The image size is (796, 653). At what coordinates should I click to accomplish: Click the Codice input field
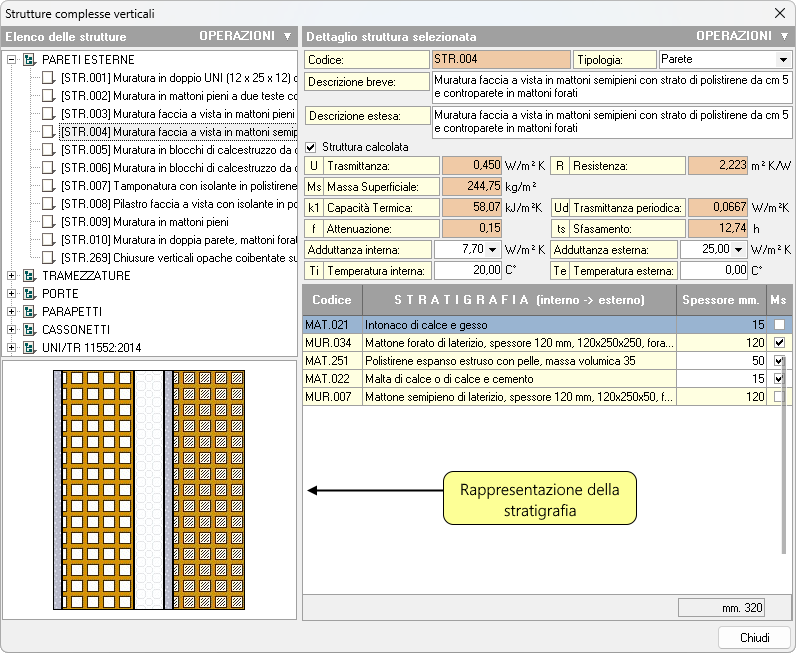point(501,60)
